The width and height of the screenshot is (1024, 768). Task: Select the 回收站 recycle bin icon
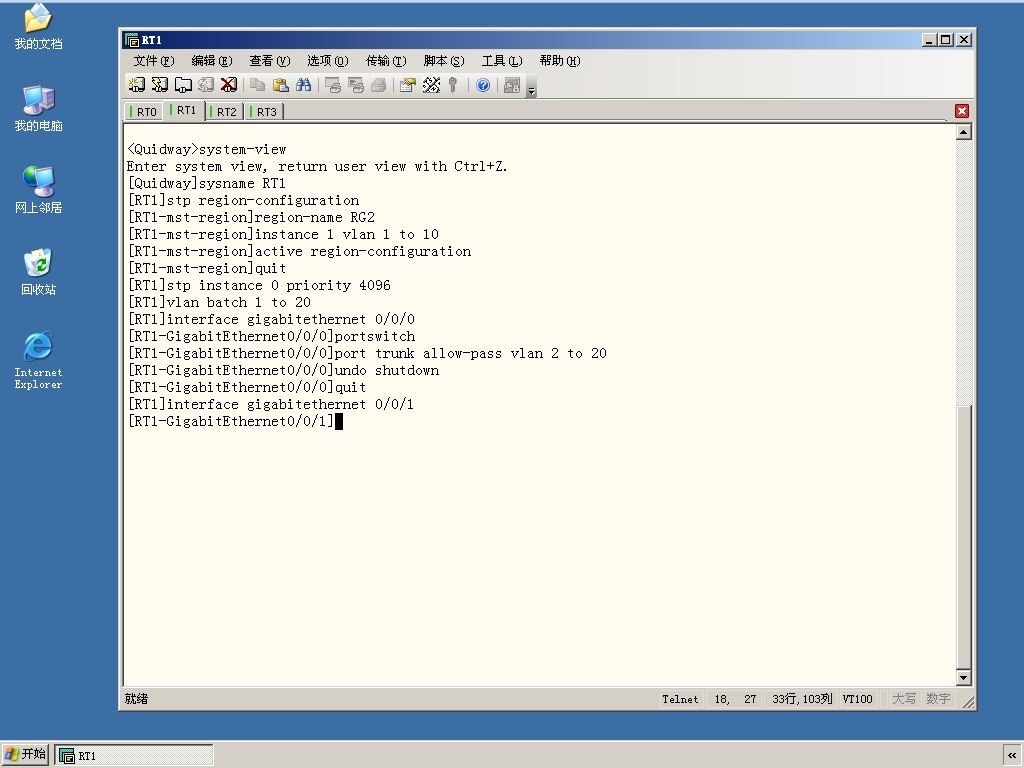pyautogui.click(x=38, y=272)
